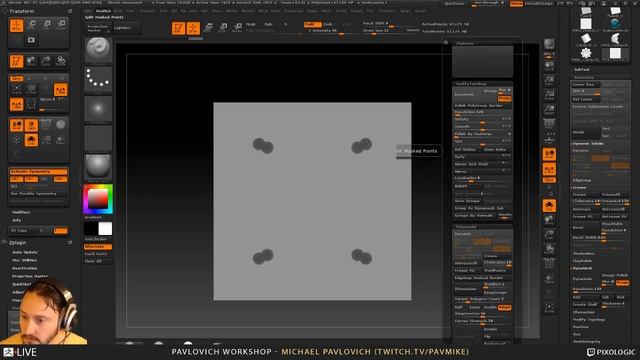Open the current brush thumbnail
The width and height of the screenshot is (640, 360).
(x=98, y=50)
